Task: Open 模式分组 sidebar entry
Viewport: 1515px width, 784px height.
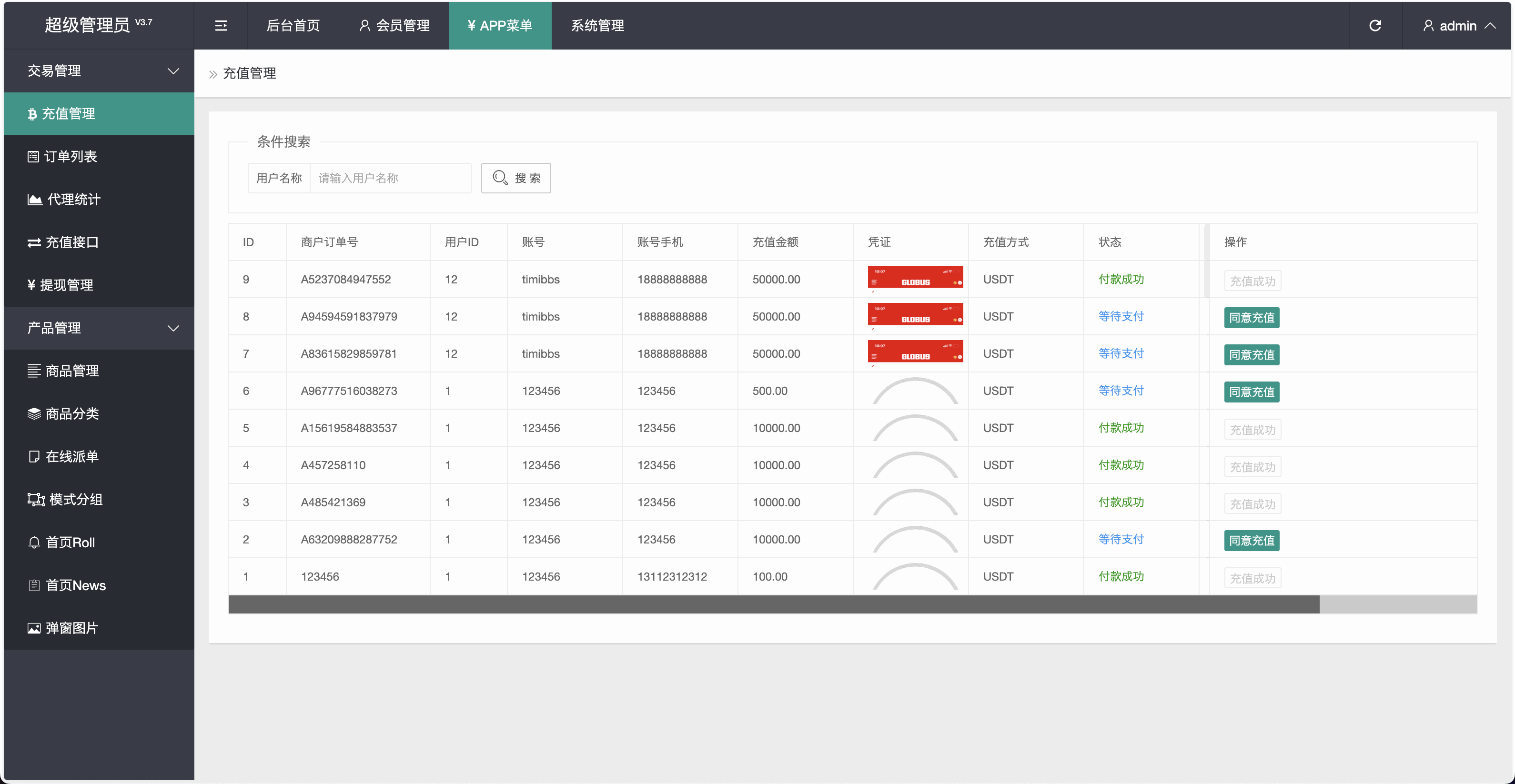Action: [75, 499]
